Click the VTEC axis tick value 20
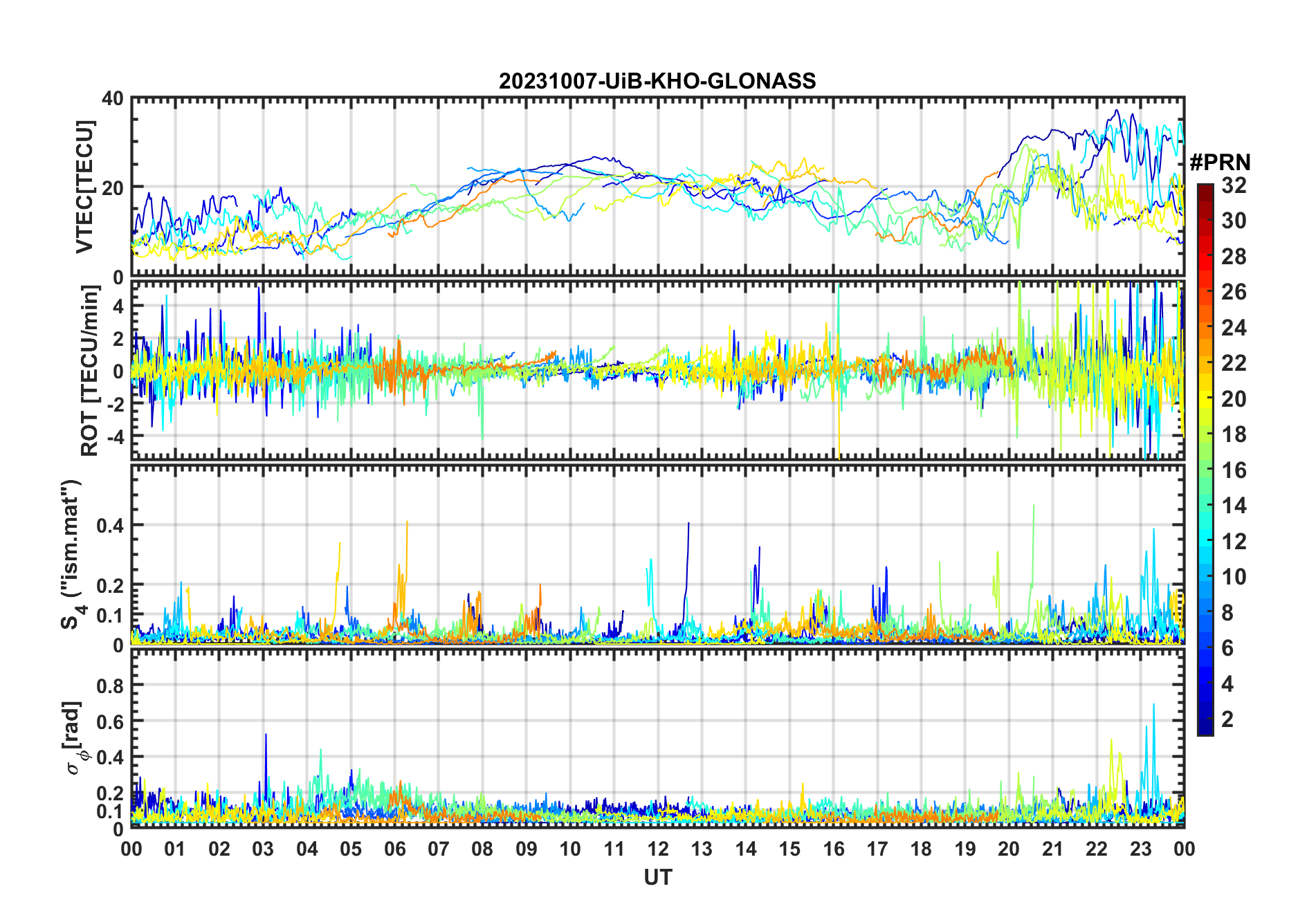The image size is (1316, 920). (x=113, y=188)
